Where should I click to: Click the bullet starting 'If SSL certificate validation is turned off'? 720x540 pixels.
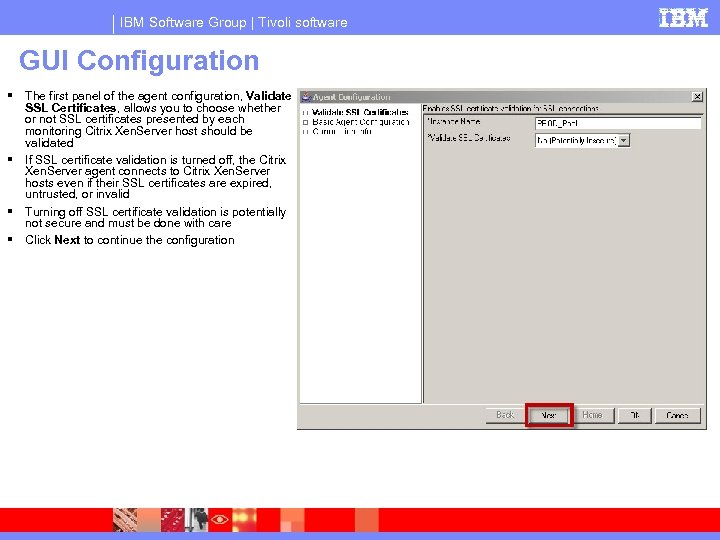(155, 177)
